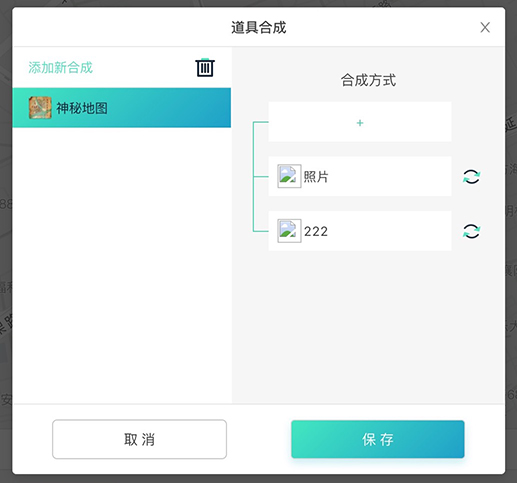Image resolution: width=517 pixels, height=483 pixels.
Task: Add a new ingredient via plus slot
Action: 360,122
